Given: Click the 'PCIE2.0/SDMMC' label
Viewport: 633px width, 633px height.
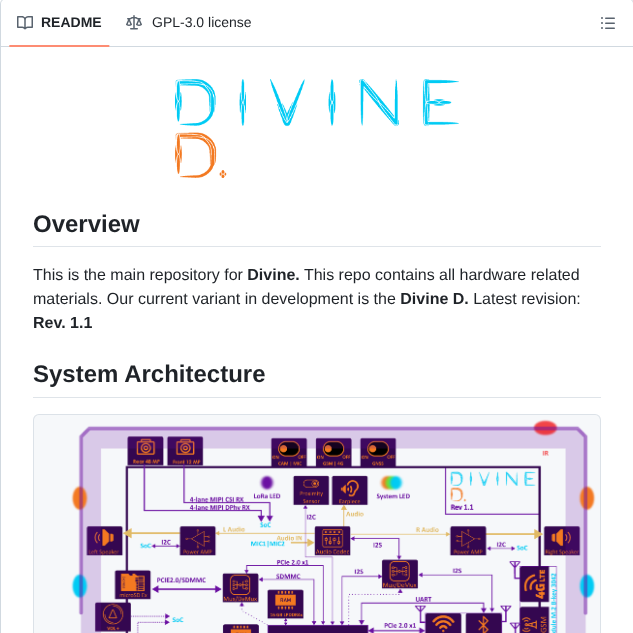Looking at the screenshot, I should tap(181, 580).
